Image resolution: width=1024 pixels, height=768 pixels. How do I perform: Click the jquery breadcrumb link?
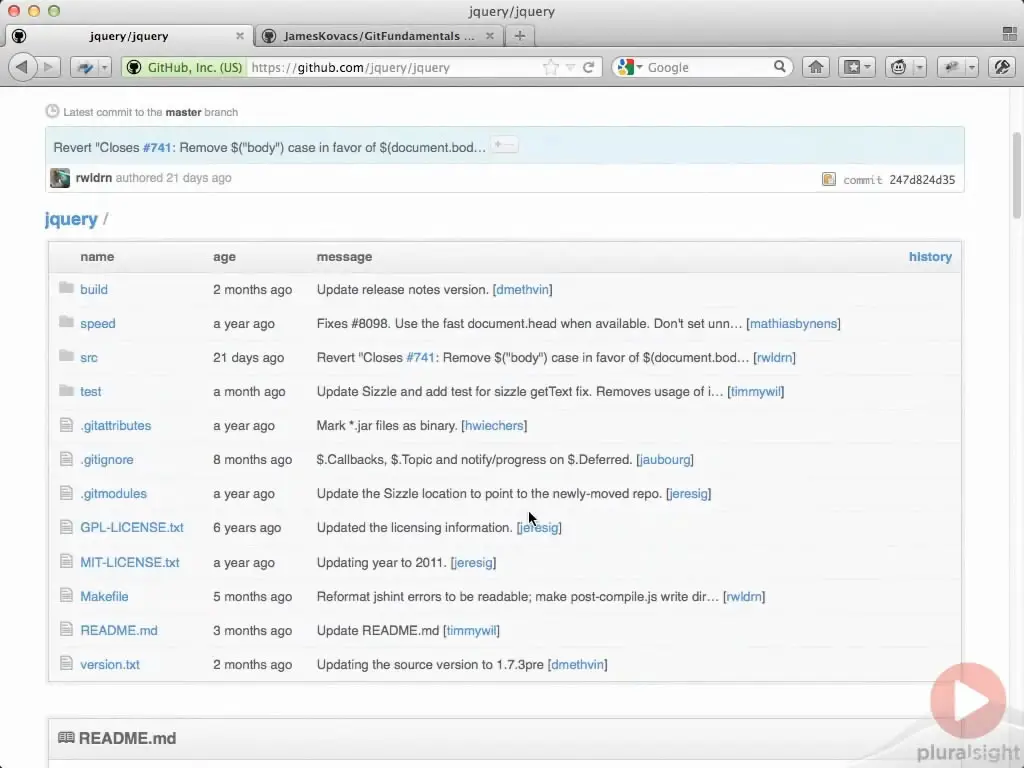[x=71, y=219]
